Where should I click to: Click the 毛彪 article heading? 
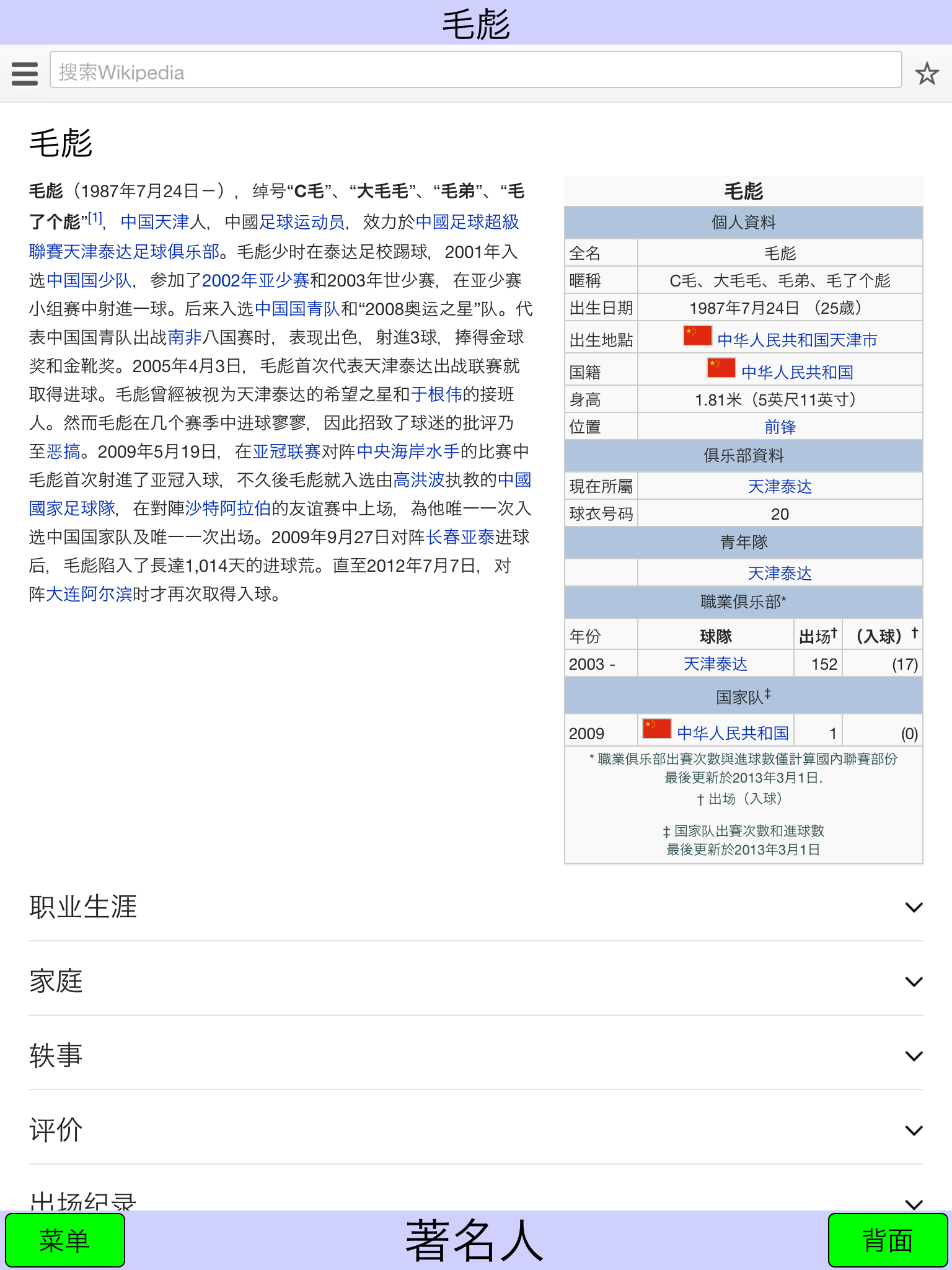point(61,143)
